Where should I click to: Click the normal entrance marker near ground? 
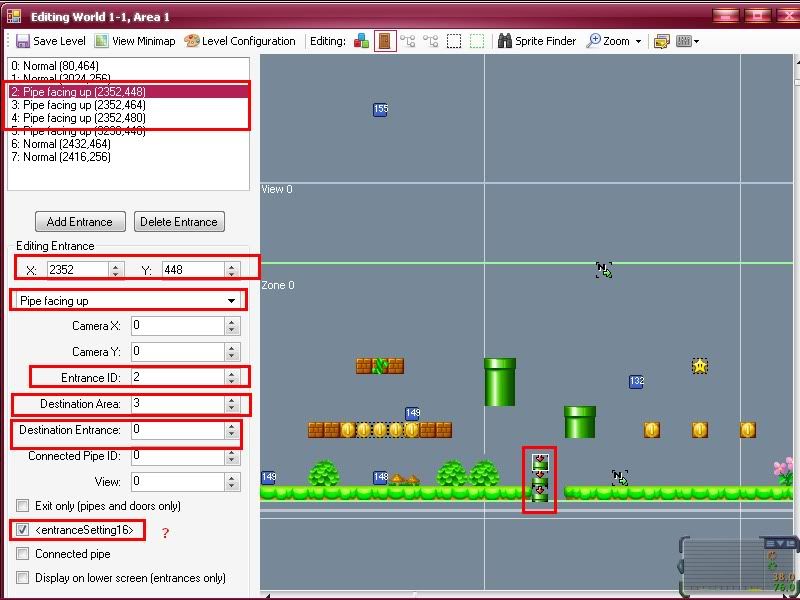click(x=620, y=478)
